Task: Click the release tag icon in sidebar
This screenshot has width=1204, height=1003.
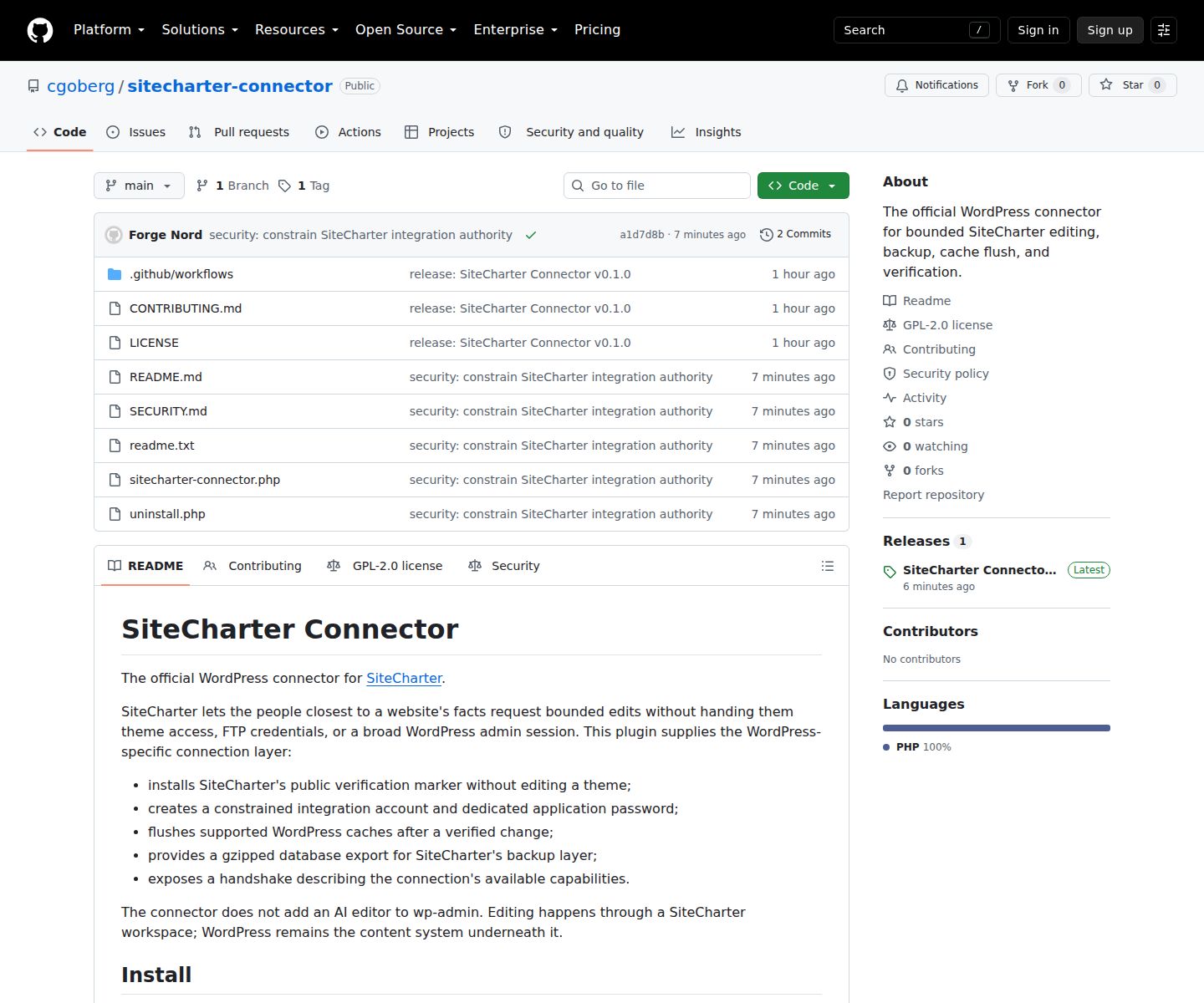Action: click(890, 572)
